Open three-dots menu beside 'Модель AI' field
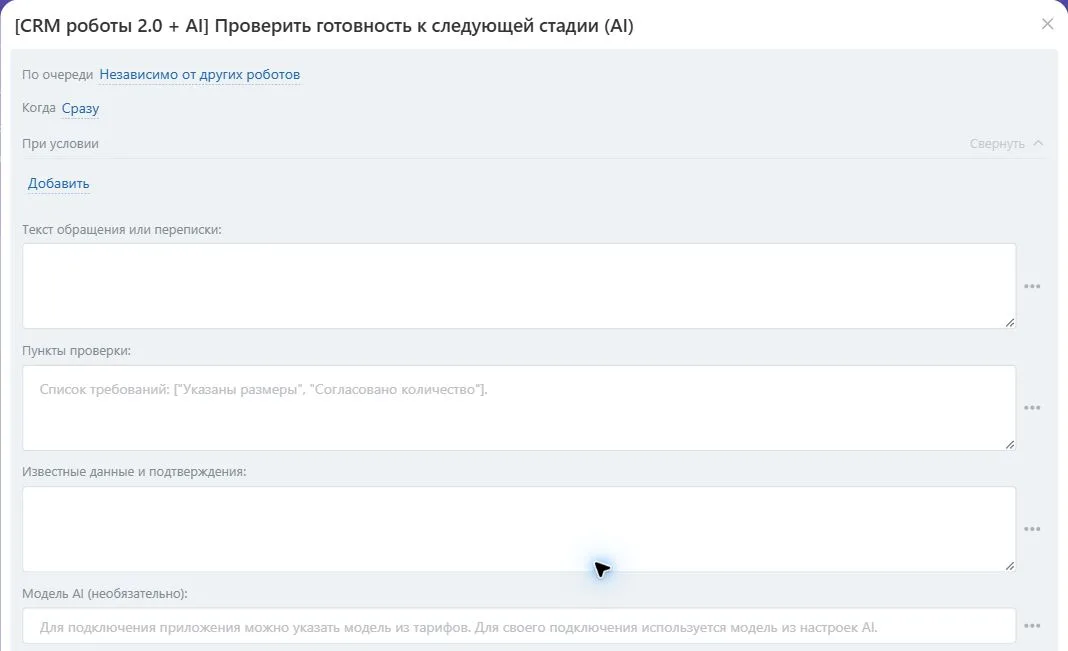The height and width of the screenshot is (651, 1068). coord(1032,626)
